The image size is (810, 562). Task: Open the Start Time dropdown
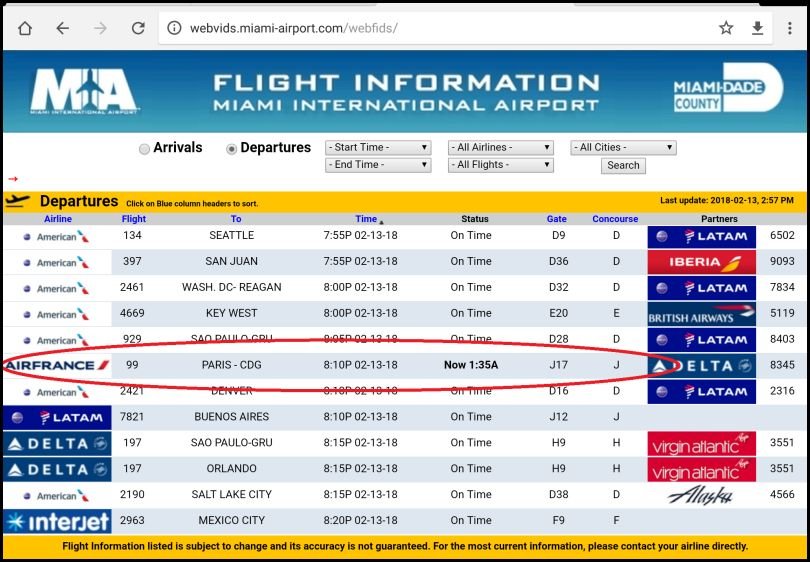378,147
